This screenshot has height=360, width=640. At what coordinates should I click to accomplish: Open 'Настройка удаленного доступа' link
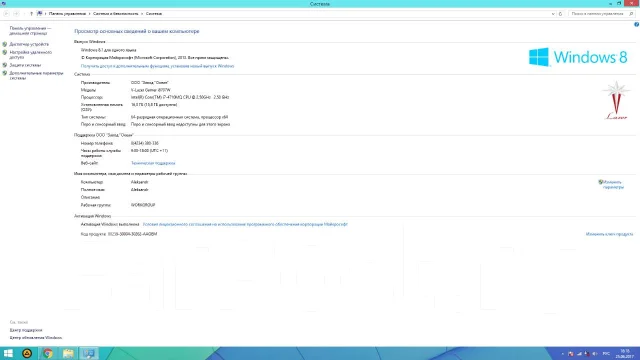tap(31, 55)
